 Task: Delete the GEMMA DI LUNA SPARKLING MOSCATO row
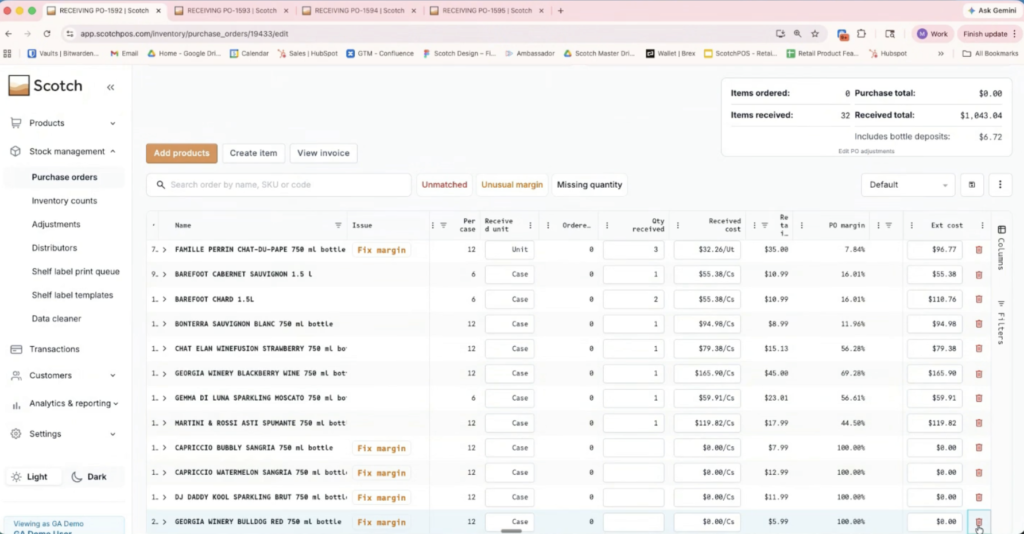[978, 398]
